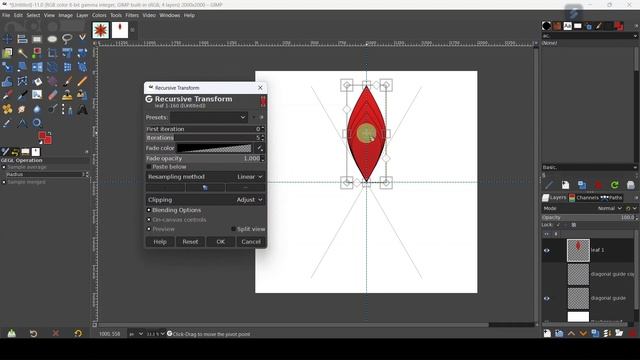Screen dimensions: 640x360
Task: Select the Blur/Sharpen drop tool
Action: [x=37, y=109]
